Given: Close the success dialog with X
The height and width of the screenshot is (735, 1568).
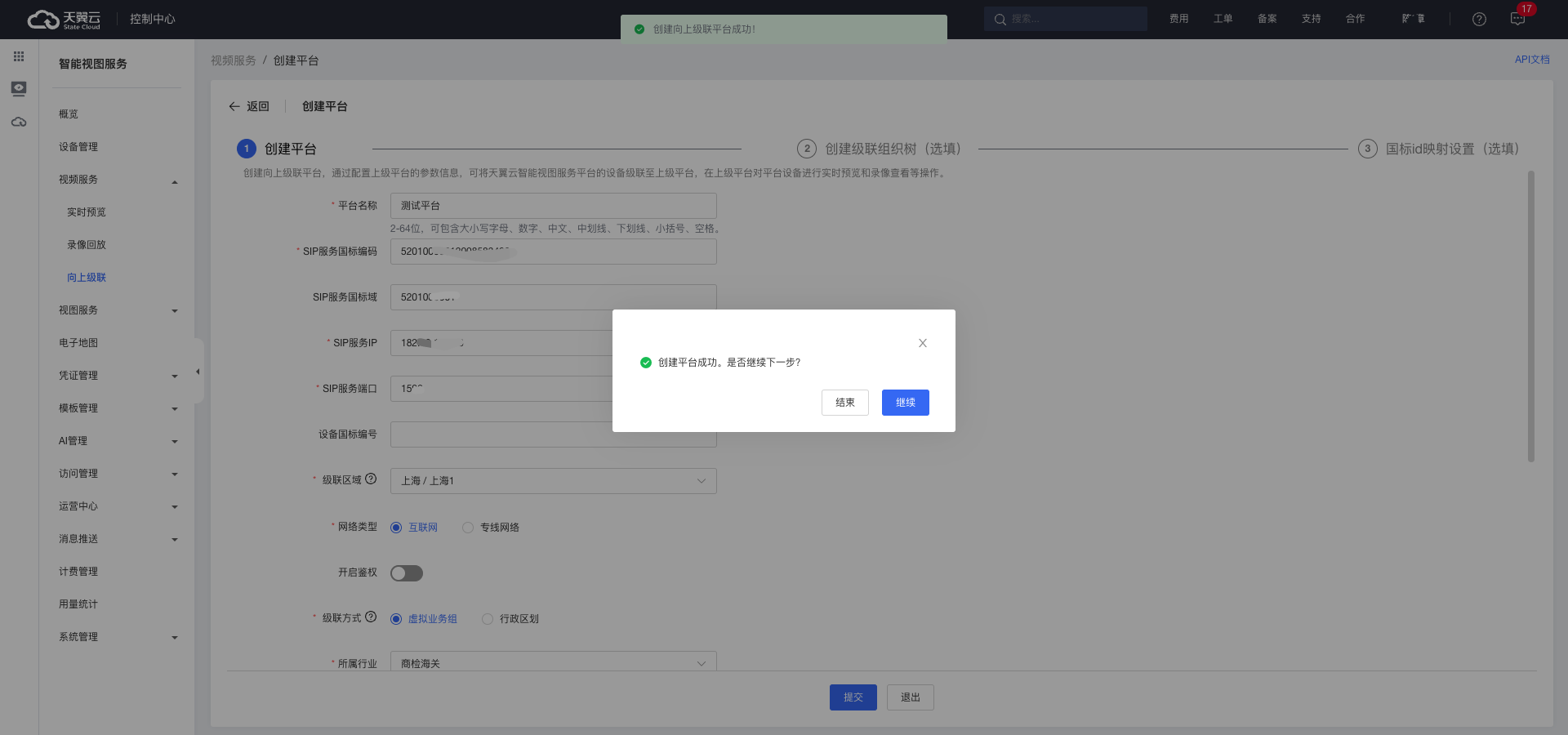Looking at the screenshot, I should [922, 343].
